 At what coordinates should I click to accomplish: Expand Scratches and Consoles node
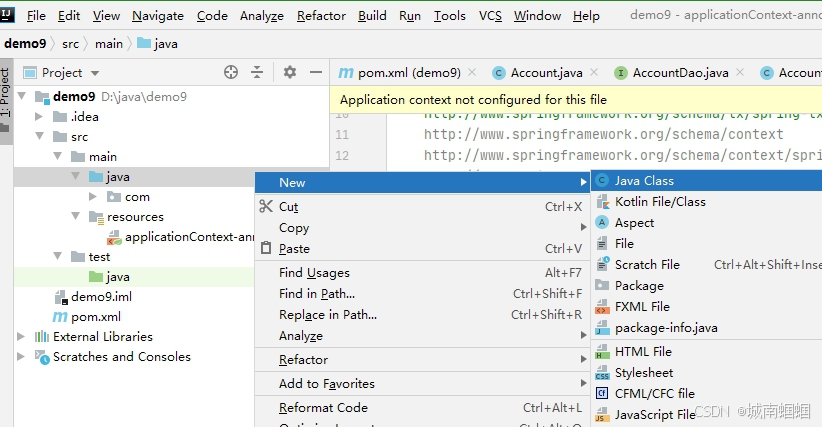pyautogui.click(x=21, y=356)
